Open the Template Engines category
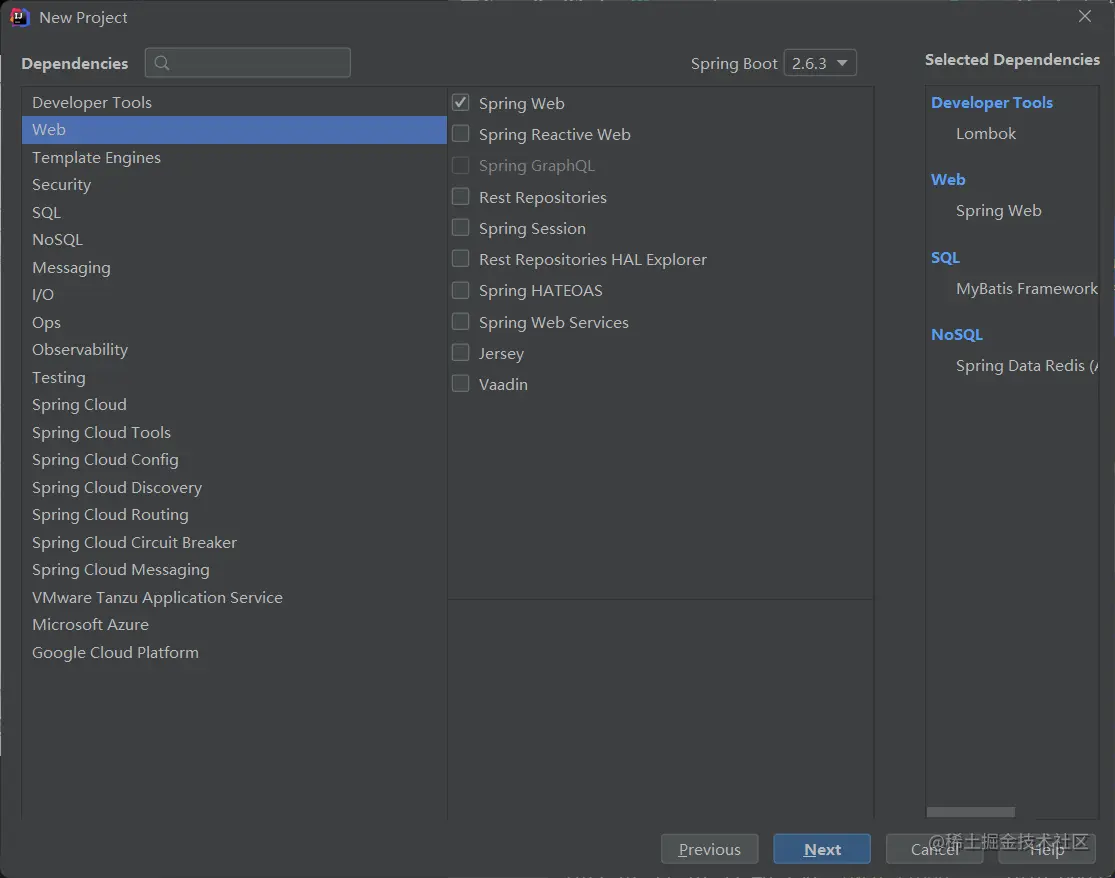This screenshot has width=1115, height=878. [234, 157]
